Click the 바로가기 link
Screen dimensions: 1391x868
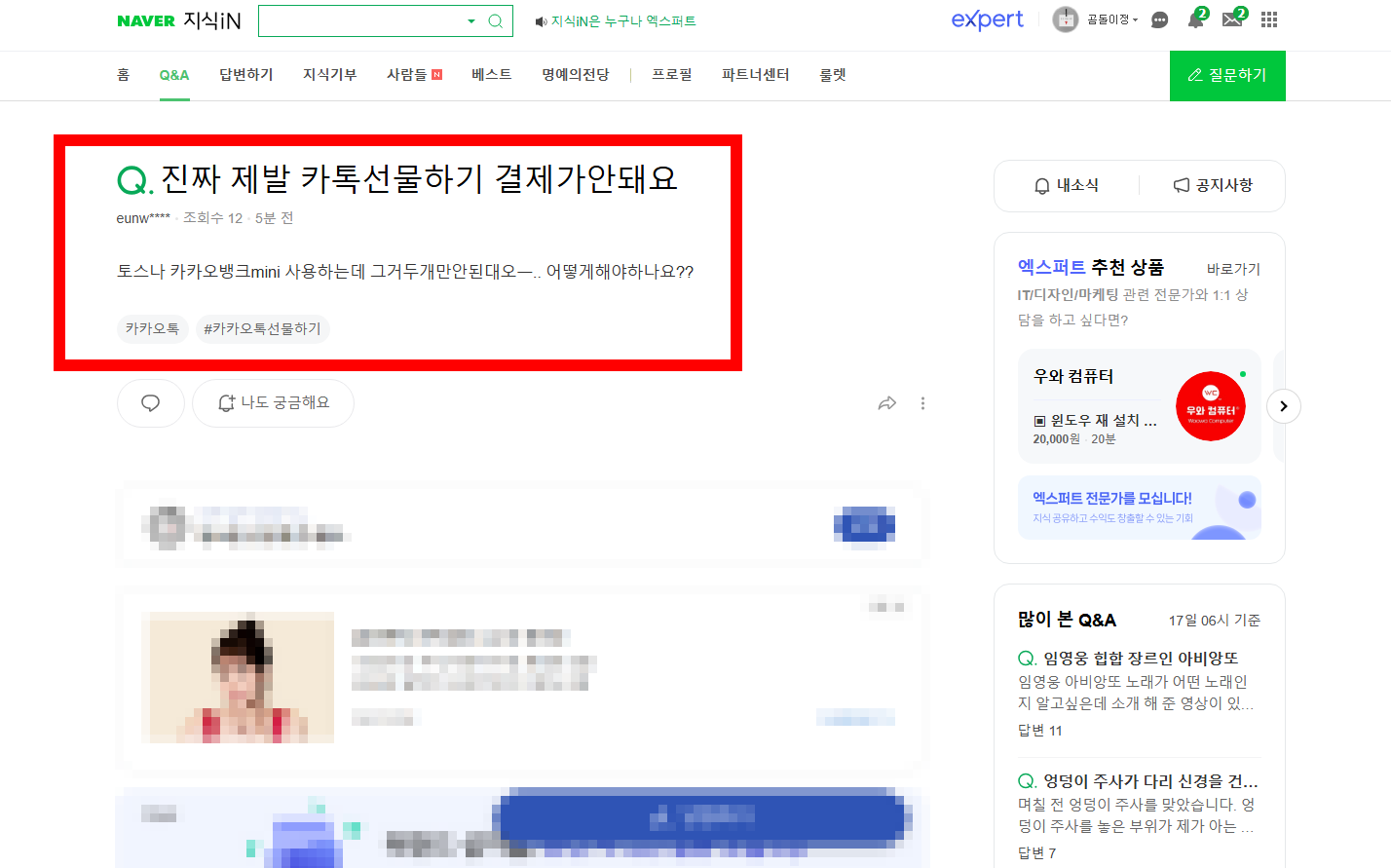pyautogui.click(x=1233, y=269)
